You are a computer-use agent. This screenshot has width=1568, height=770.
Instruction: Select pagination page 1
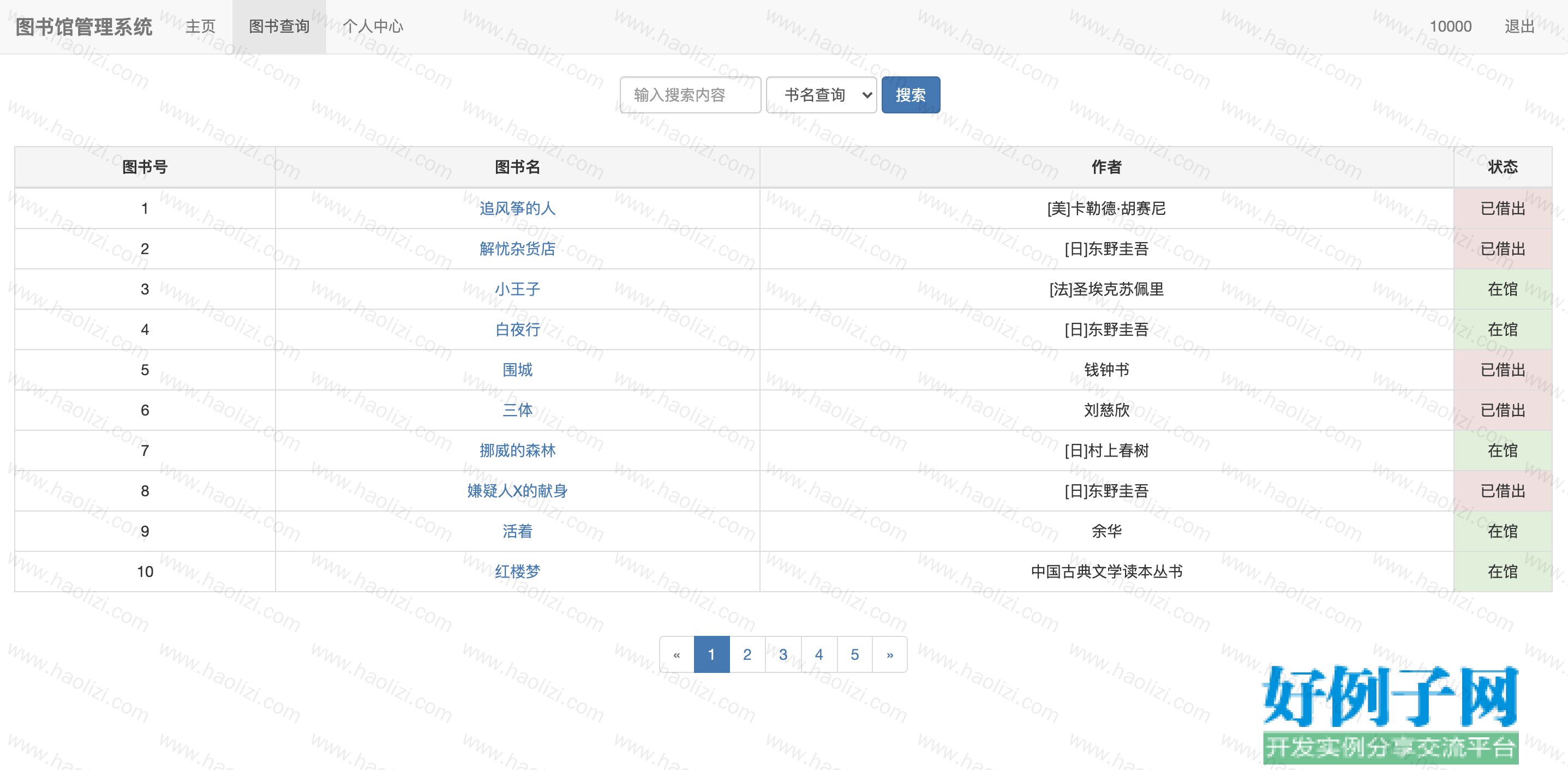point(711,654)
